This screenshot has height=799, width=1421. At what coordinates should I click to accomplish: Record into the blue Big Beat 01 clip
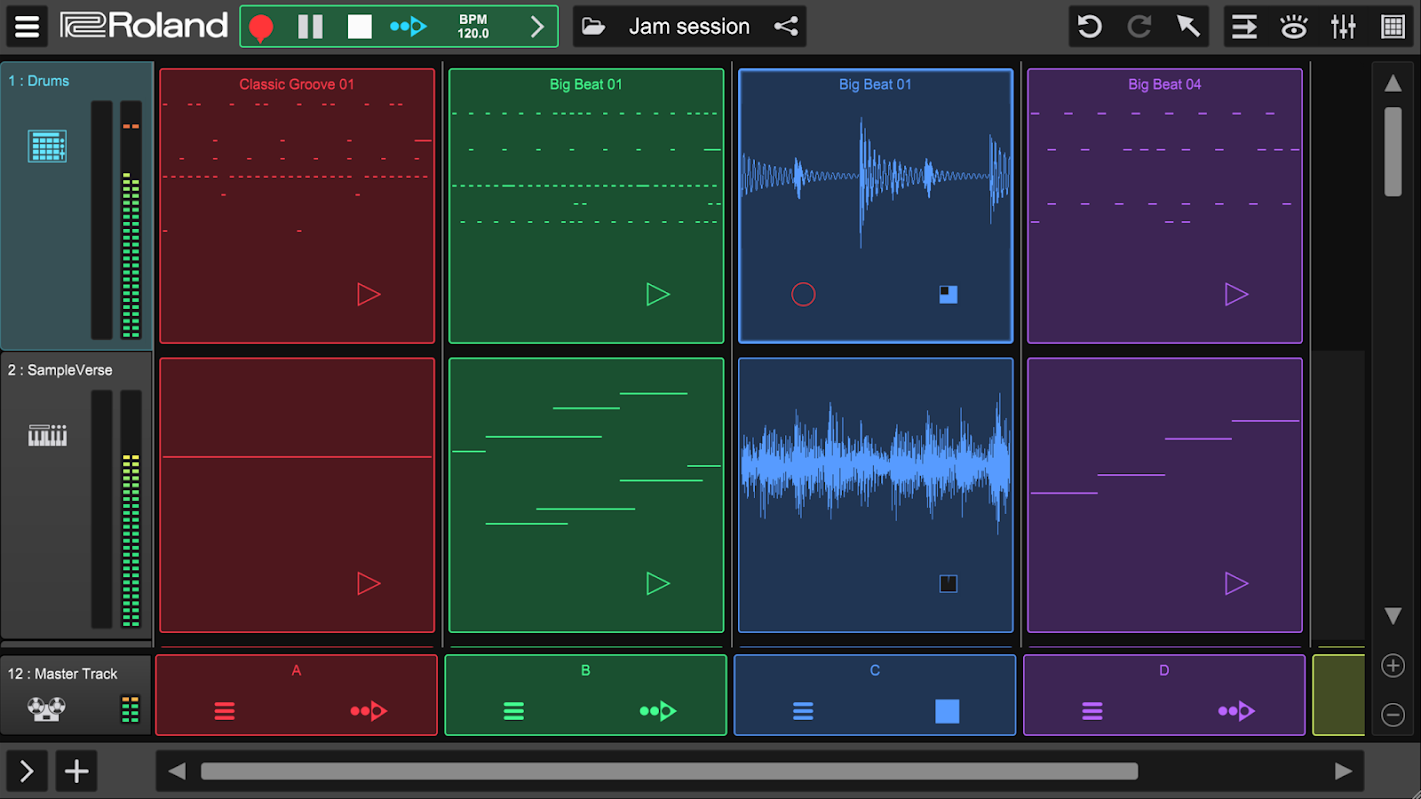[803, 294]
